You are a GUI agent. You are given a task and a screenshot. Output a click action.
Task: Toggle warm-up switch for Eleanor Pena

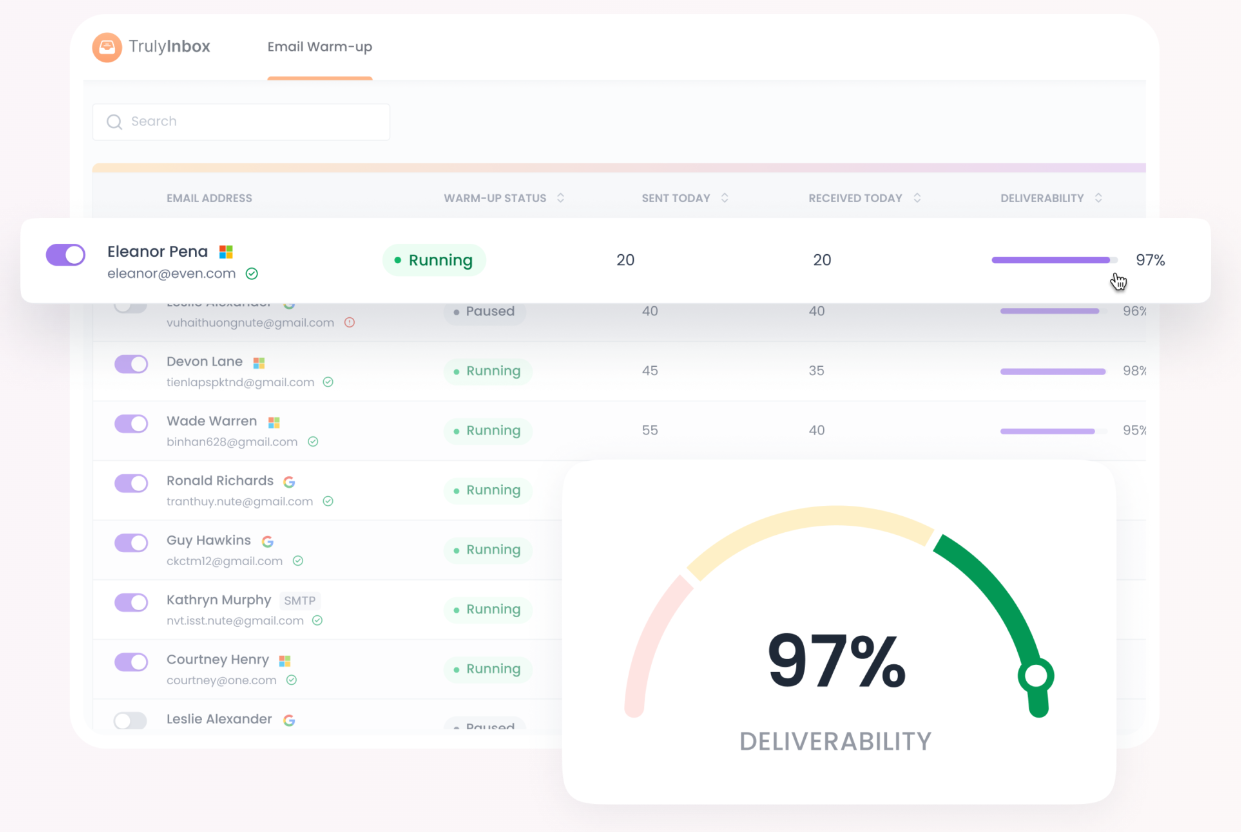pos(66,255)
